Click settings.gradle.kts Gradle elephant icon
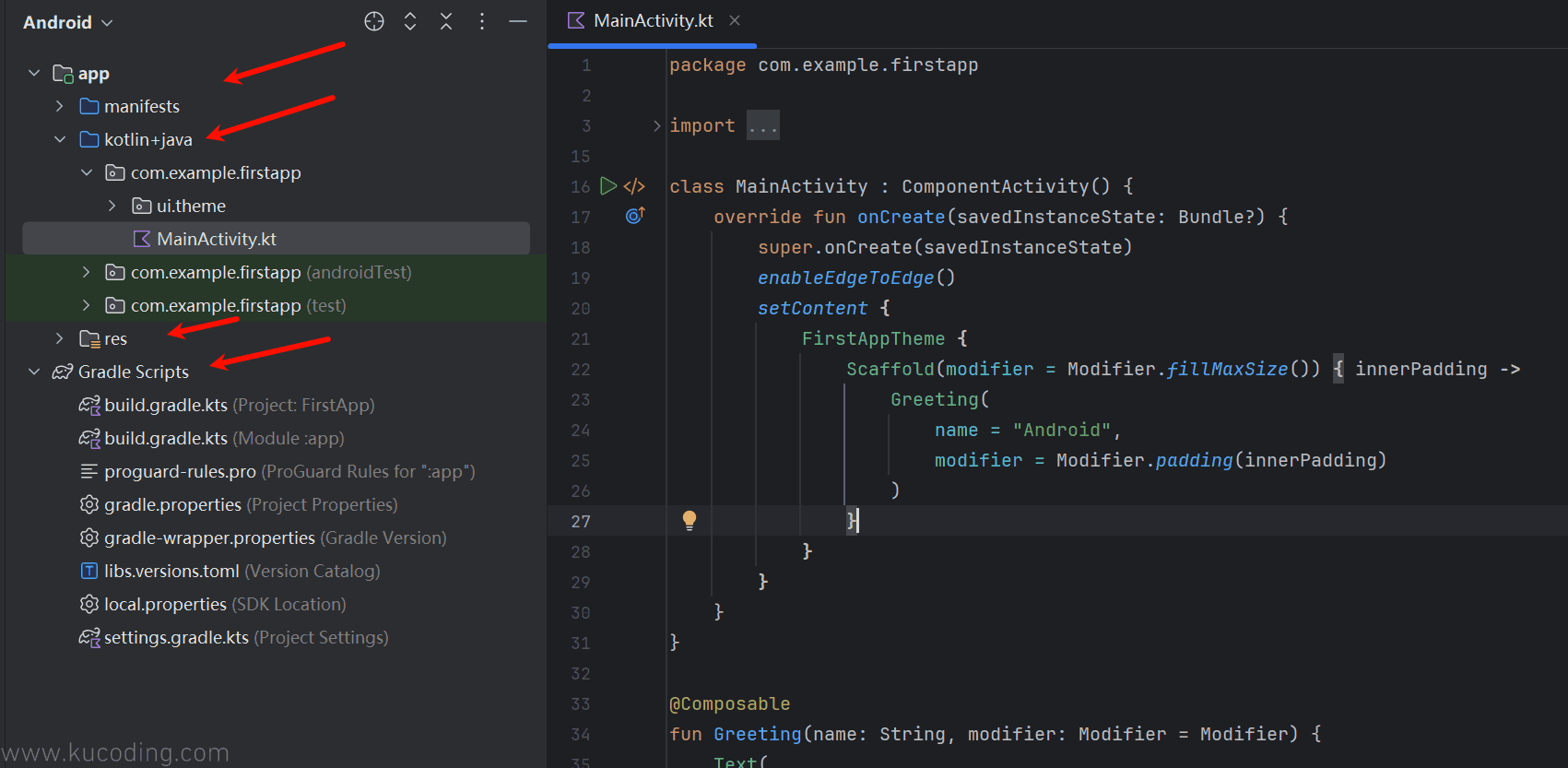The height and width of the screenshot is (768, 1568). point(89,637)
